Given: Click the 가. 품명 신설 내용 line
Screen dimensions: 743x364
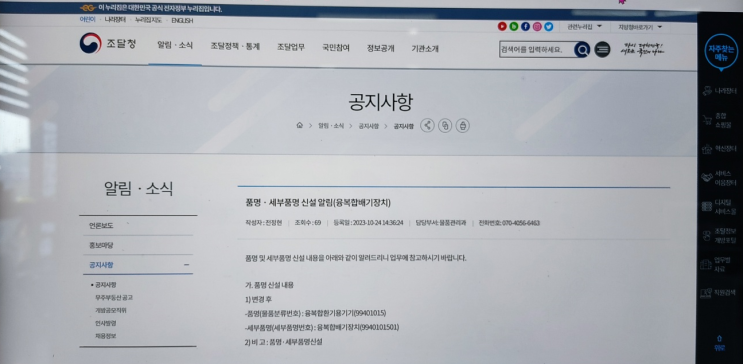Looking at the screenshot, I should tap(269, 285).
